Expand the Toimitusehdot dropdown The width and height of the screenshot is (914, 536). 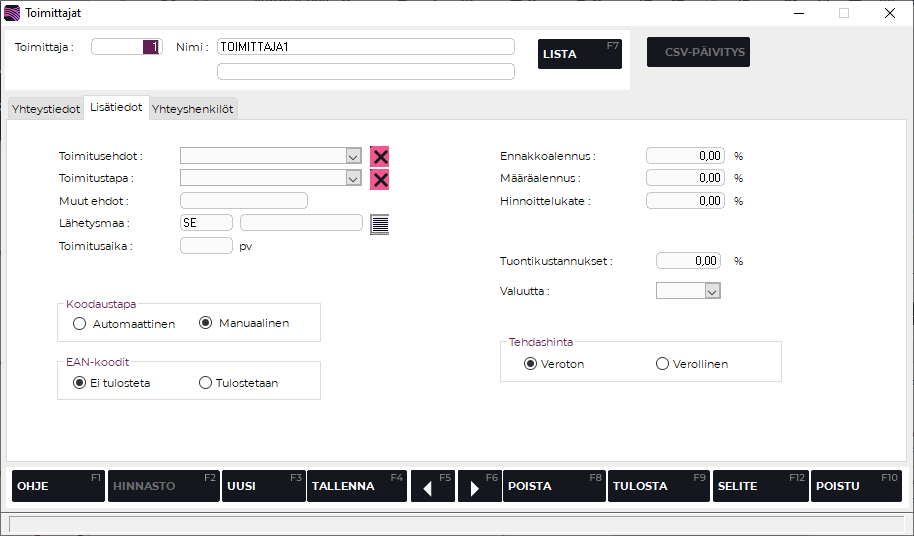tap(352, 156)
